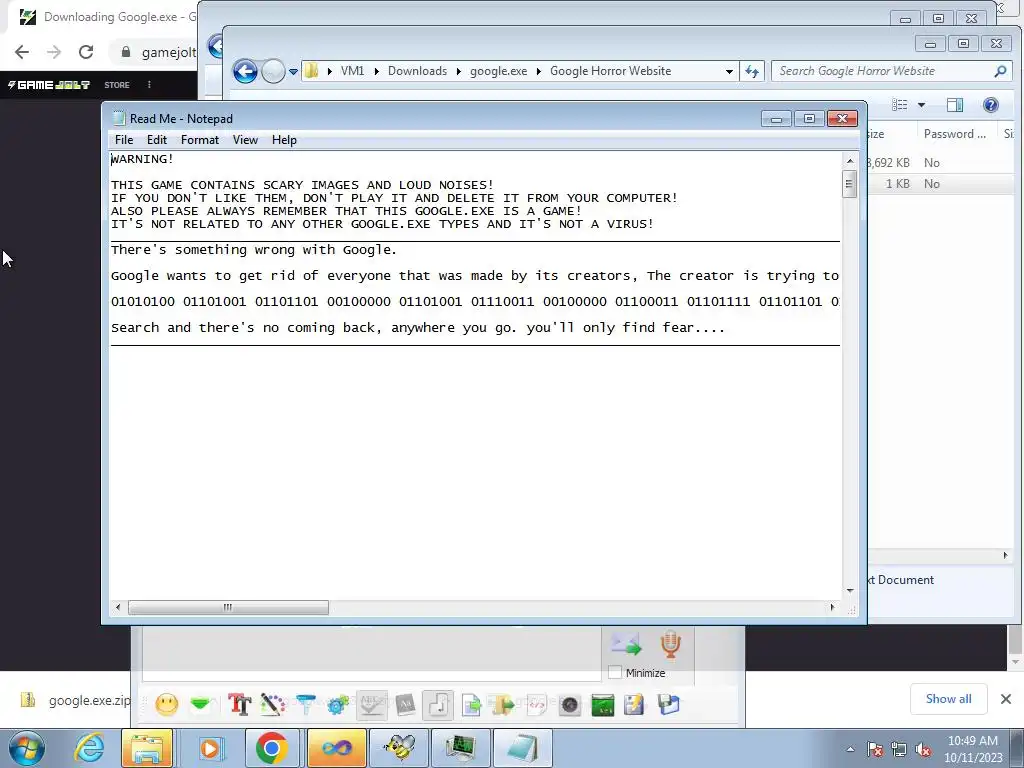Image resolution: width=1024 pixels, height=768 pixels.
Task: Click Show all downloads button
Action: point(948,699)
